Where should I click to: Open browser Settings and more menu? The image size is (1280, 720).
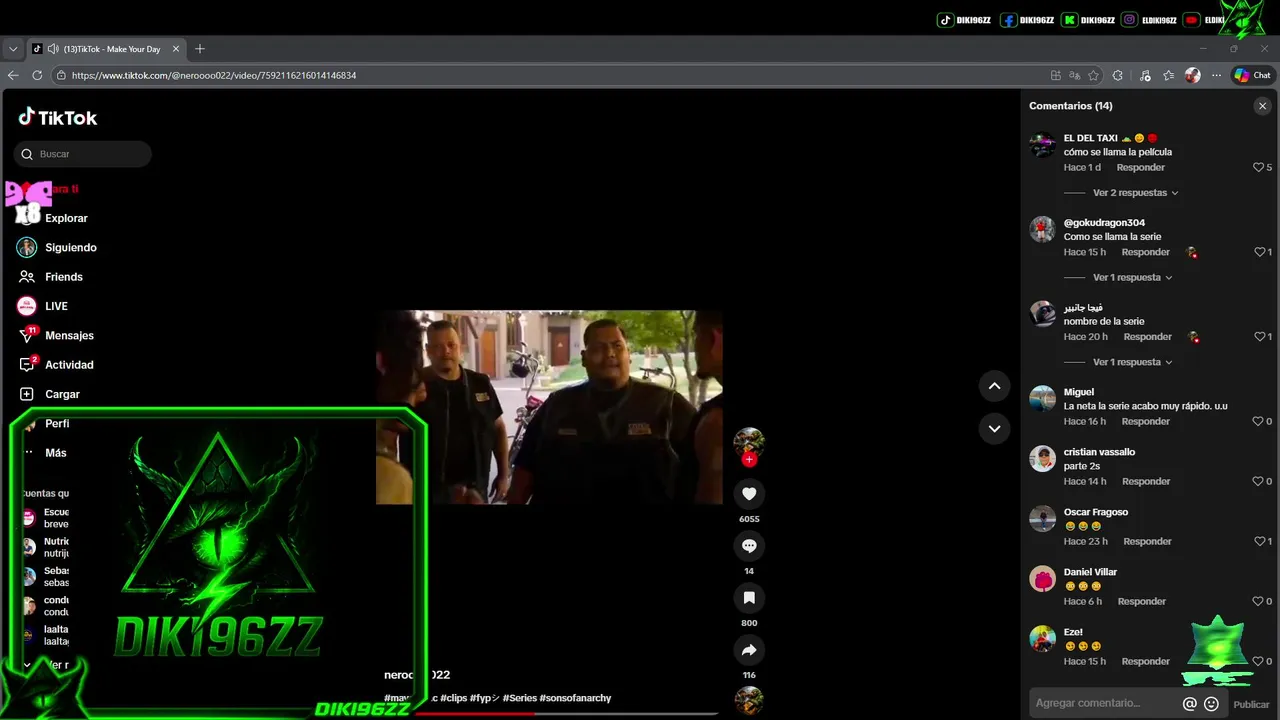(x=1216, y=75)
